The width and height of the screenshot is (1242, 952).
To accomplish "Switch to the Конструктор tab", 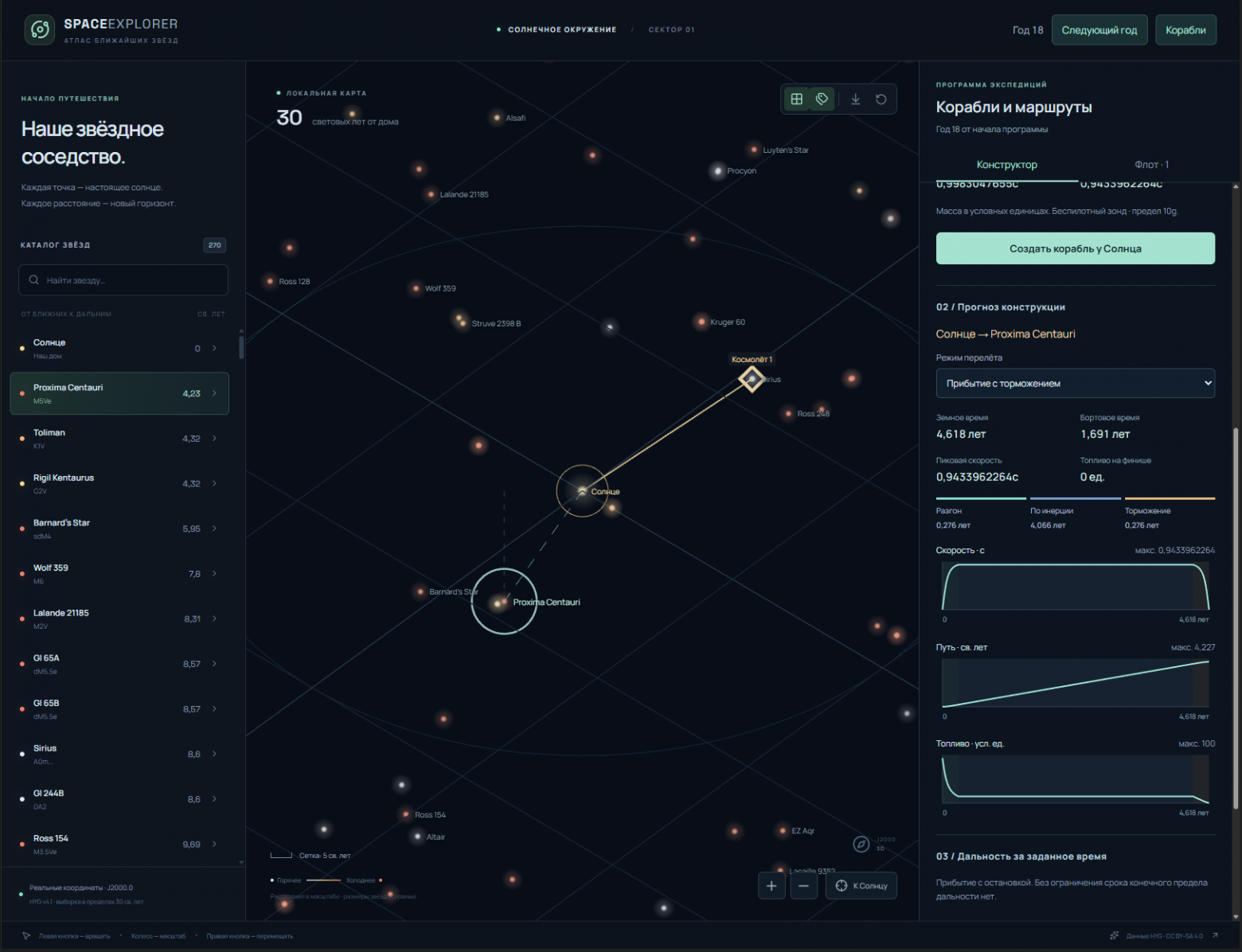I will 1007,165.
